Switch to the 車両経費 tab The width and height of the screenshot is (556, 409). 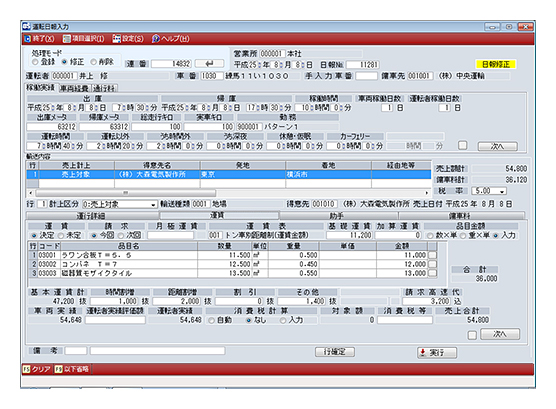(x=74, y=88)
